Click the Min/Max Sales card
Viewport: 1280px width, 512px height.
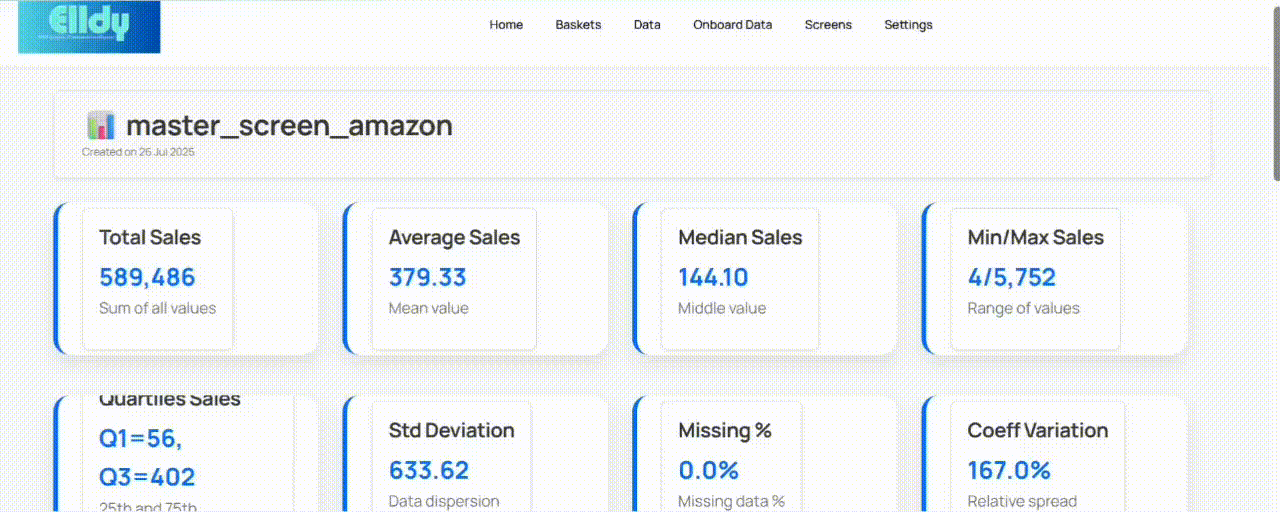[1055, 278]
